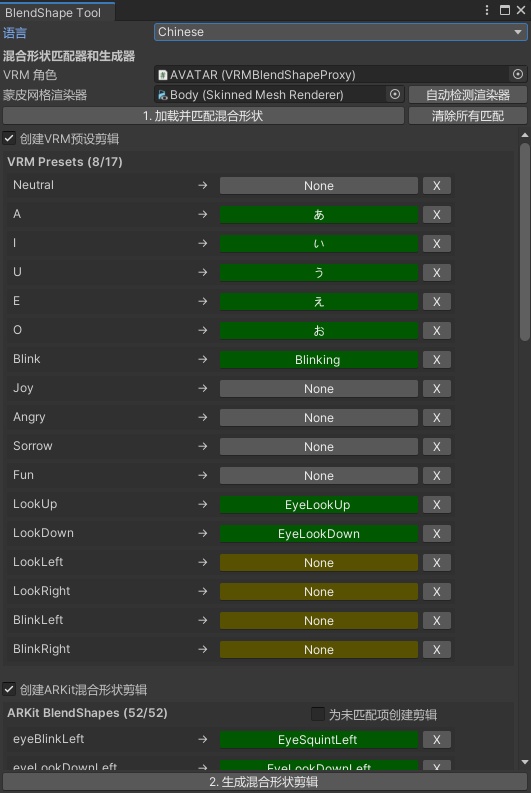Clear the Fun preset X button

coord(436,475)
